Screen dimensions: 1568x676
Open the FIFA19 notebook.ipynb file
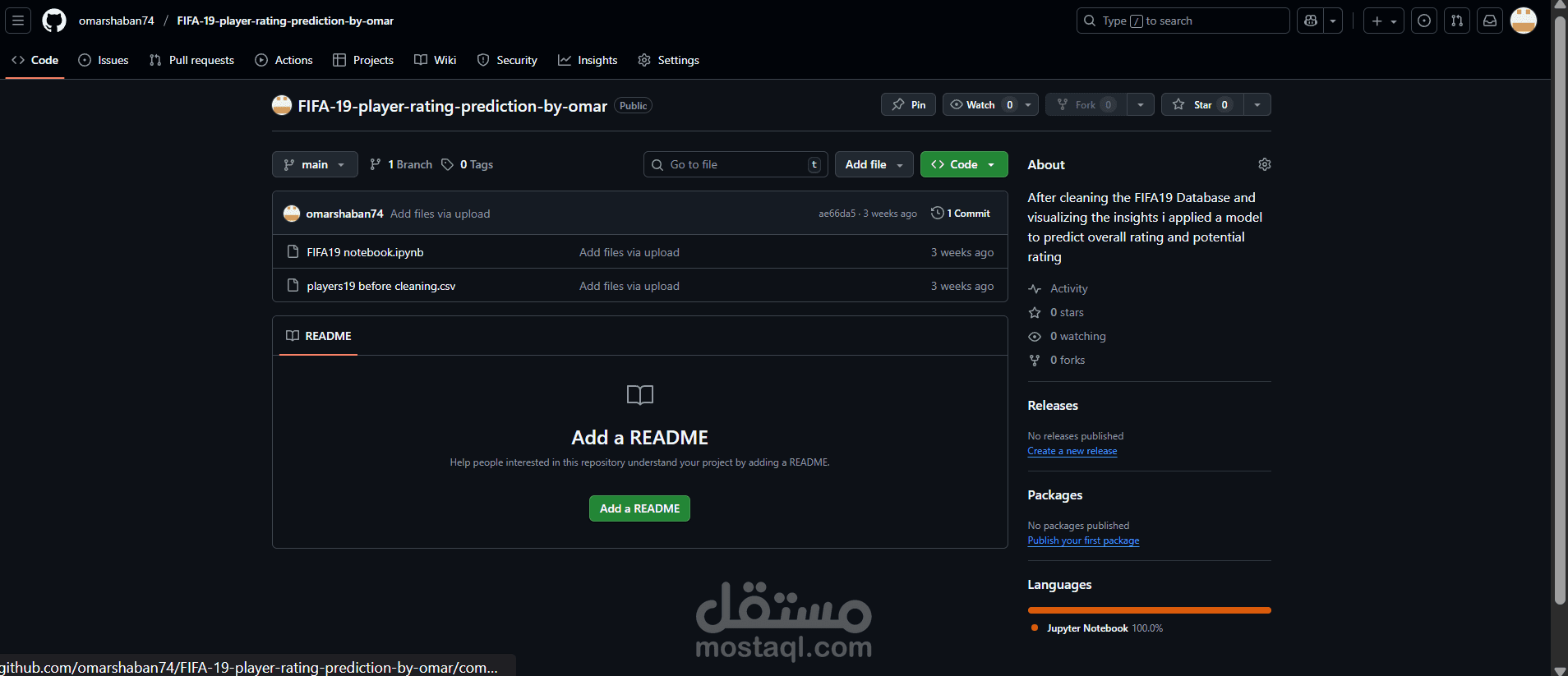365,252
